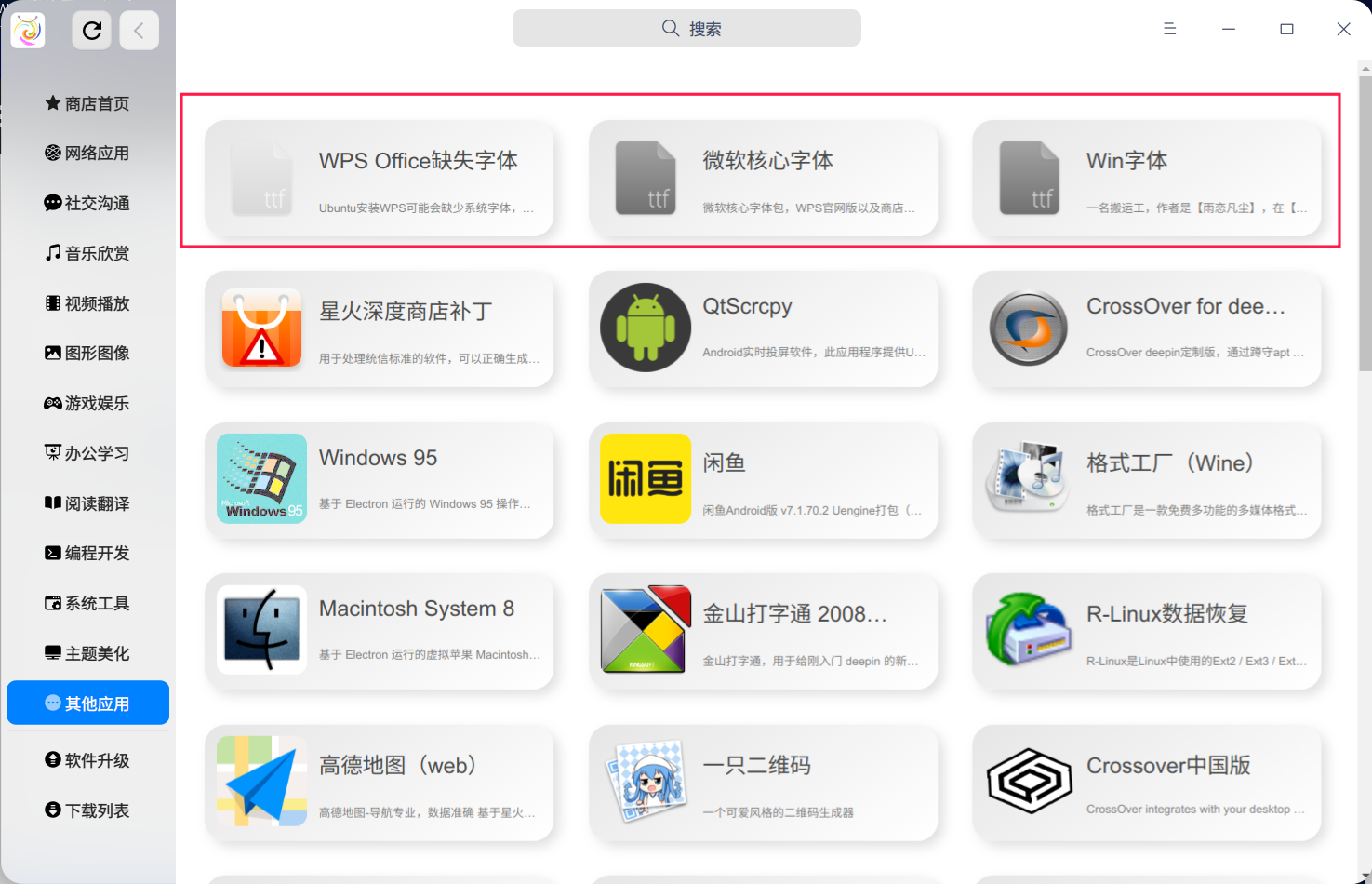Click the 格式工厂（Wine）icon

(1028, 479)
